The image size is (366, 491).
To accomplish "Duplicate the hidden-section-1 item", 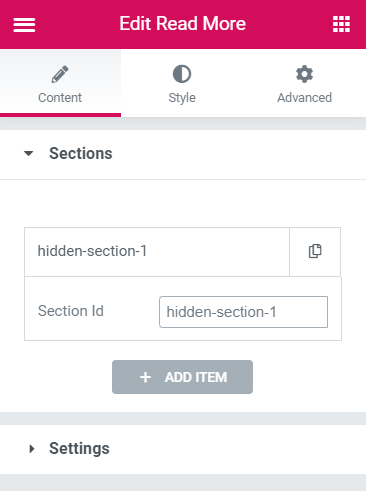I will coord(315,251).
